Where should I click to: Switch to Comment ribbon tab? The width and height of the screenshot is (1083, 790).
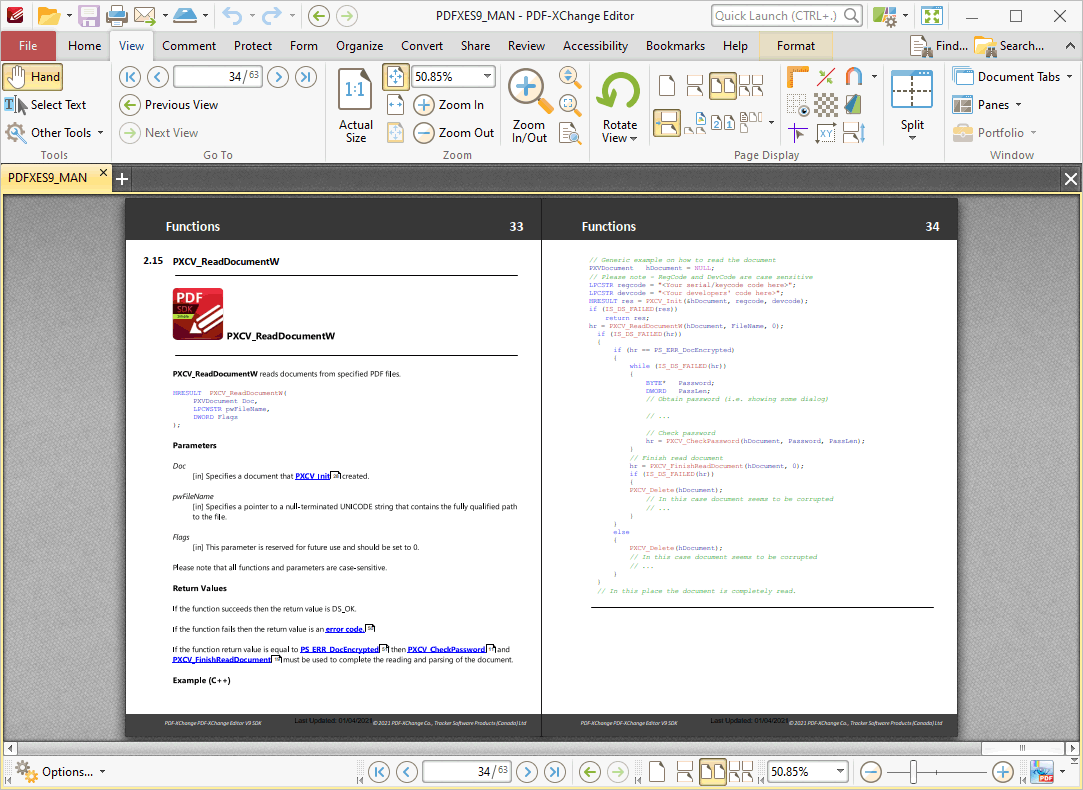coord(189,46)
